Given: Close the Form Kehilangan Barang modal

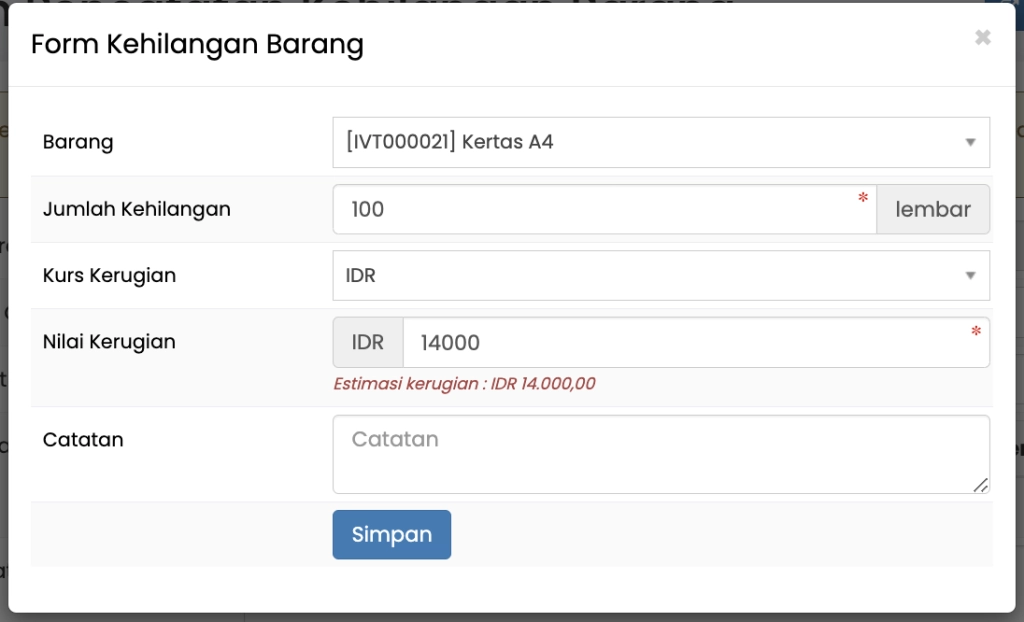Looking at the screenshot, I should pyautogui.click(x=981, y=37).
